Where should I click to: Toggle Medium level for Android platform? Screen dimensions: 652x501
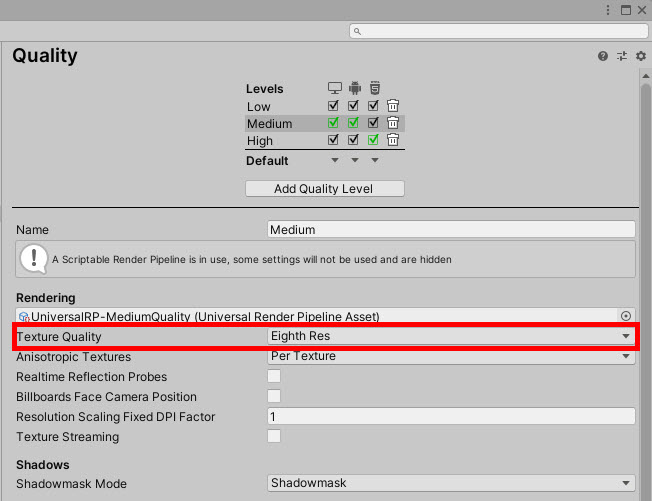[353, 123]
